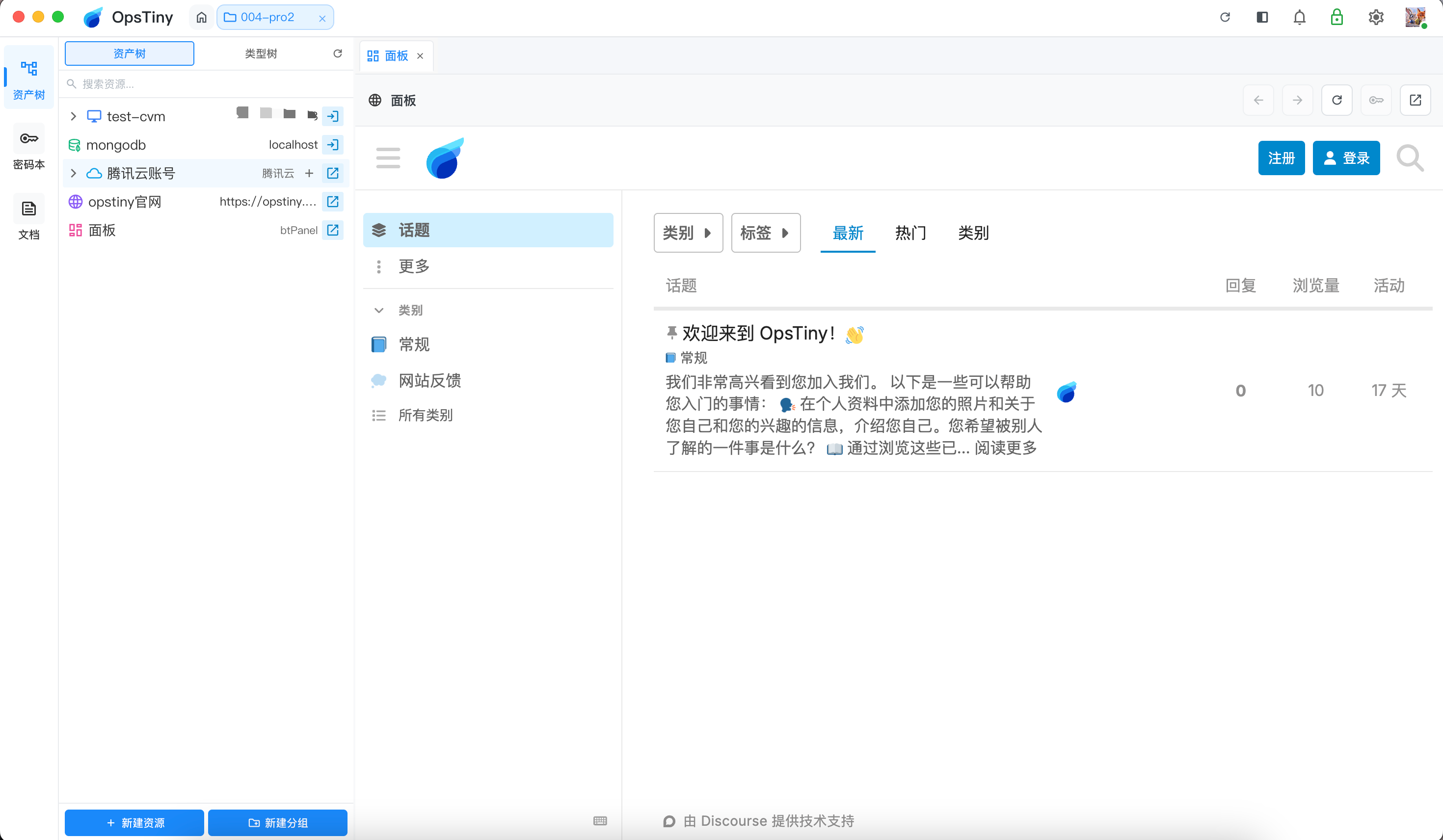
Task: Open the 网站反馈 category
Action: point(488,380)
